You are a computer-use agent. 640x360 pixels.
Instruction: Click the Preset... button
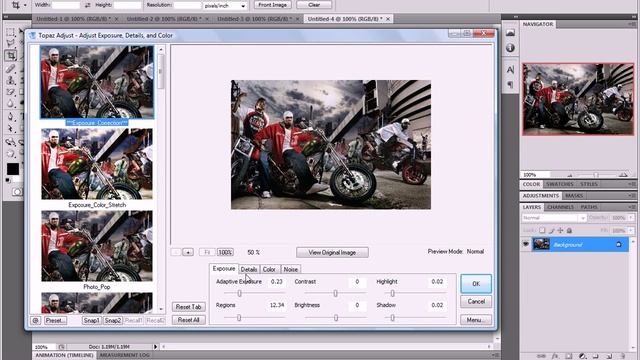[x=56, y=320]
